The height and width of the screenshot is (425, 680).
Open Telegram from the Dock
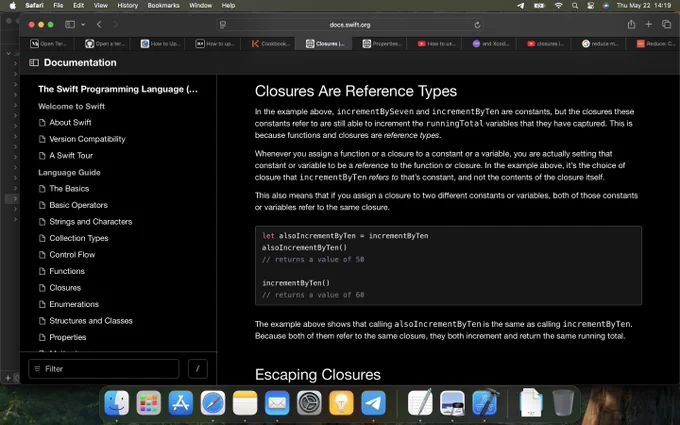click(373, 403)
